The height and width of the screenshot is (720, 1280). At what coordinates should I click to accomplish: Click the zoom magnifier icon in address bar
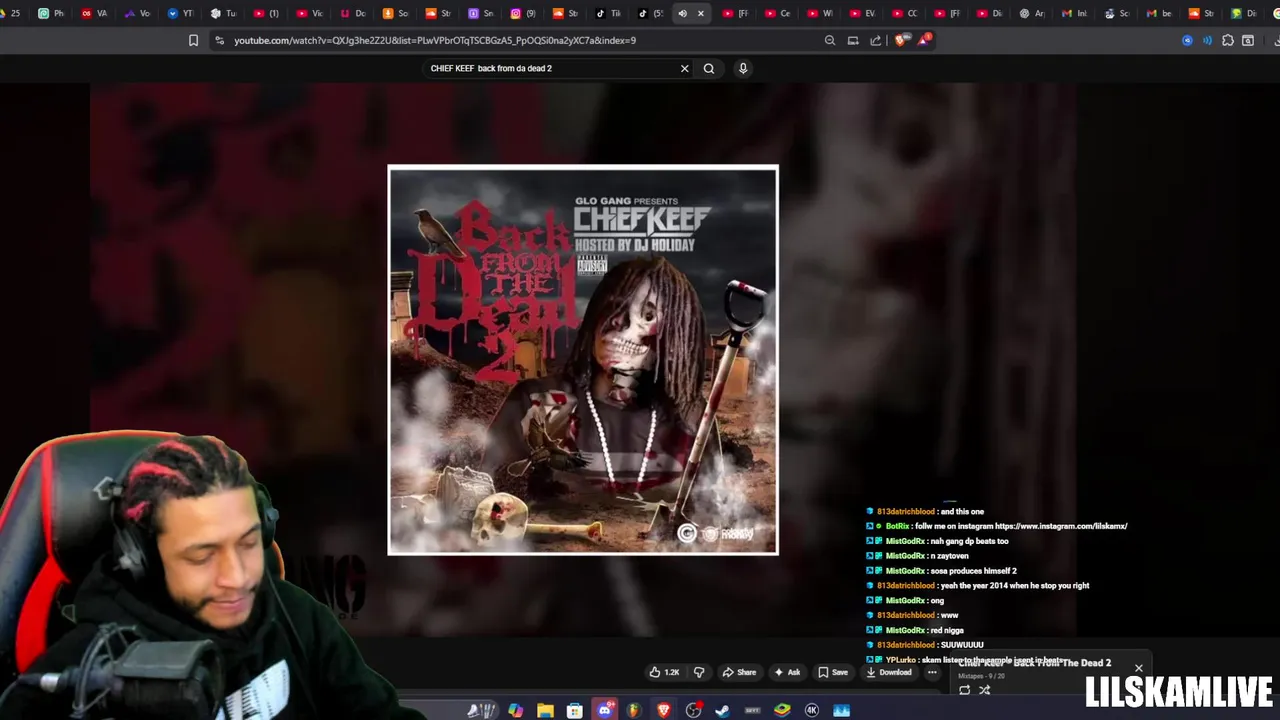(830, 40)
